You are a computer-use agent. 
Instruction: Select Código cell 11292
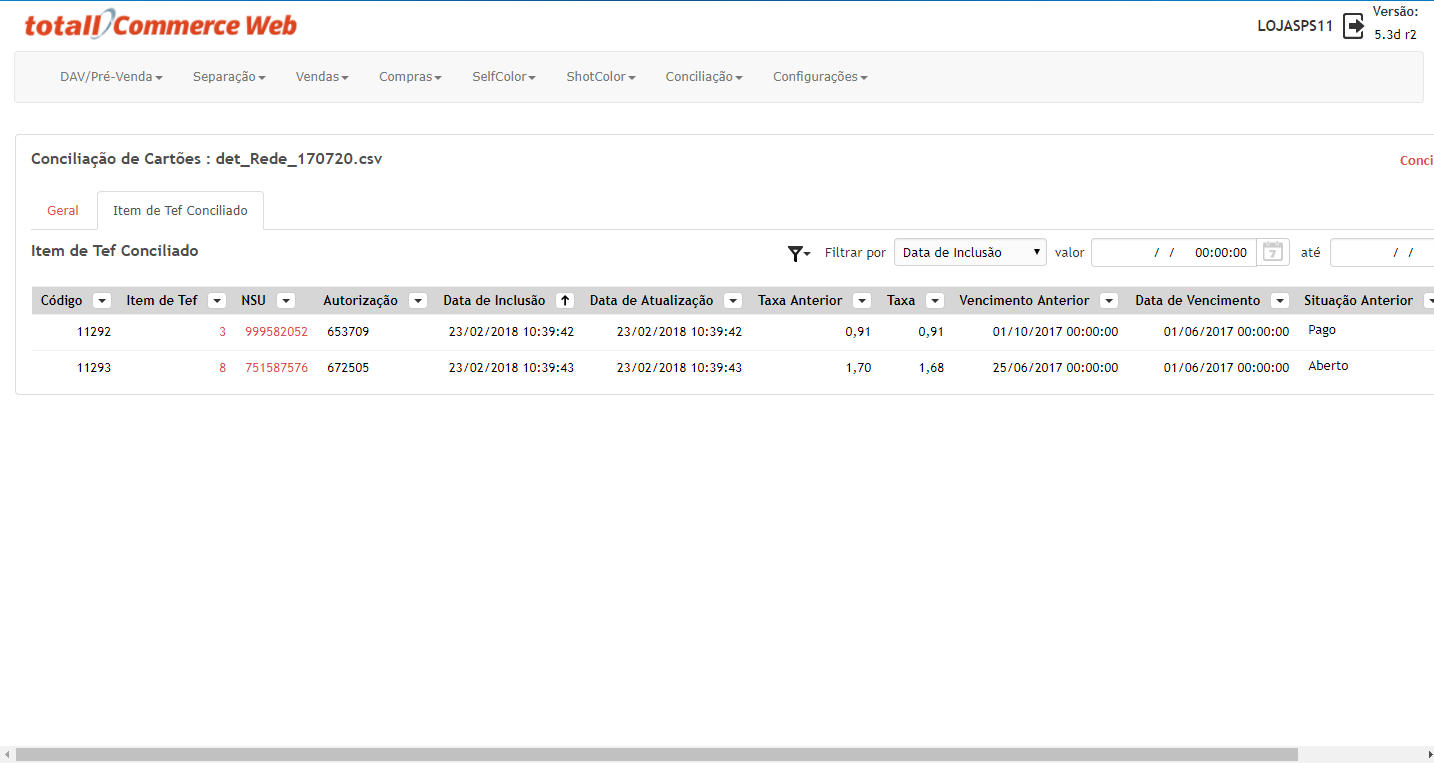[94, 331]
